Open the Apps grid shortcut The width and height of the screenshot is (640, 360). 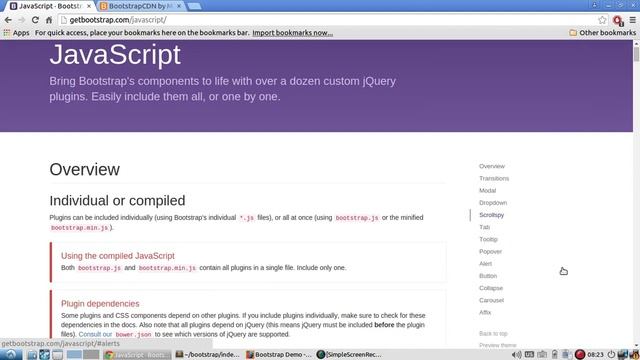pos(16,33)
